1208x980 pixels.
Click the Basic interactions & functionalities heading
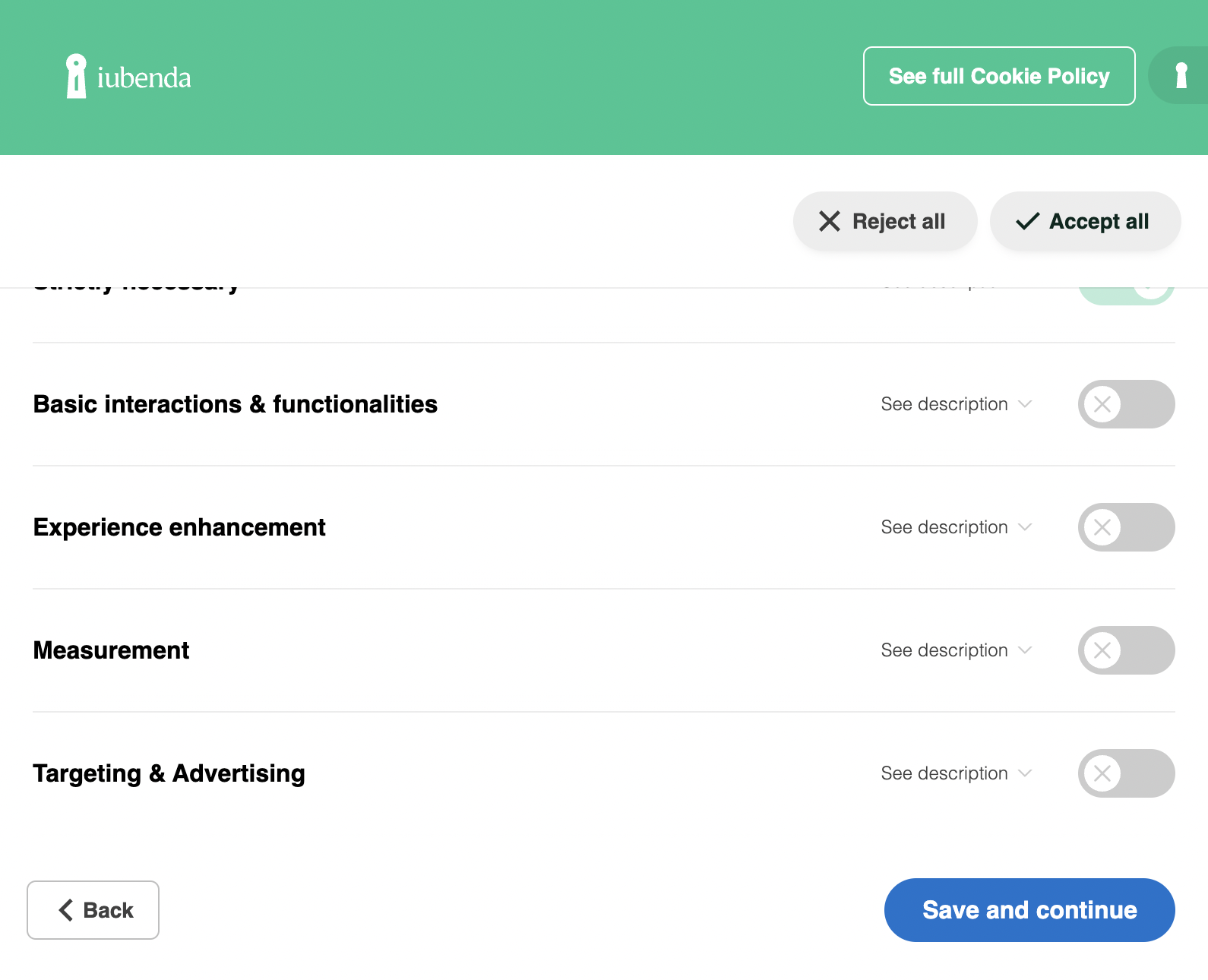pyautogui.click(x=236, y=404)
